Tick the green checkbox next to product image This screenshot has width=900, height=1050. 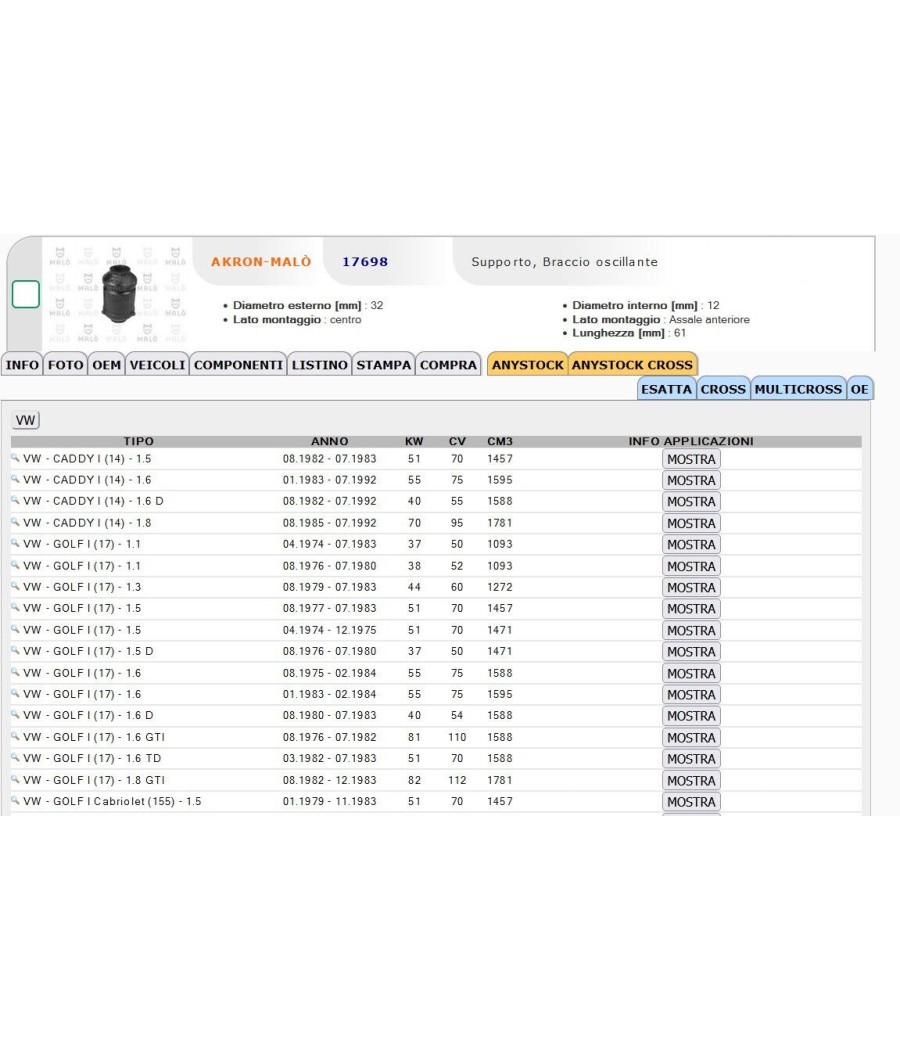(x=26, y=295)
